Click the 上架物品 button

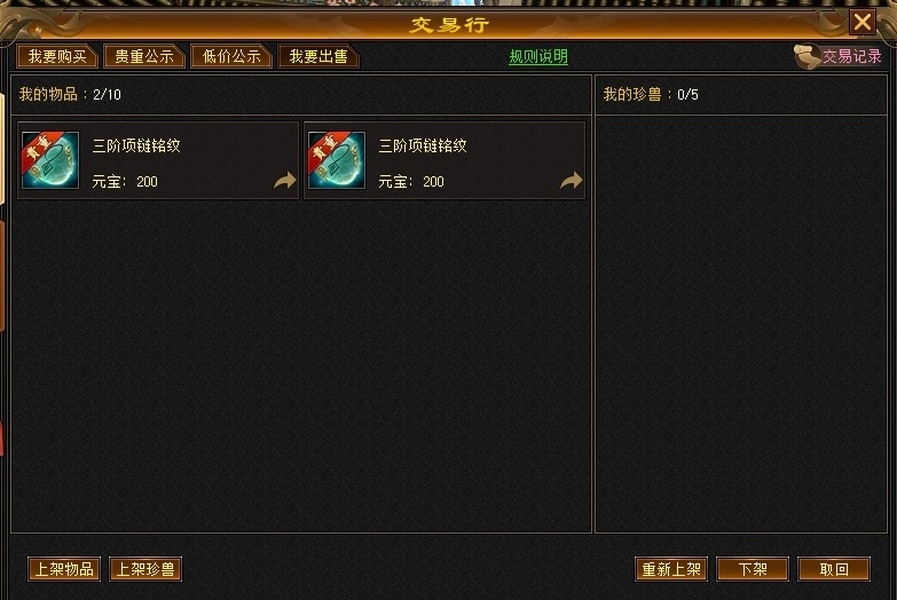click(64, 569)
